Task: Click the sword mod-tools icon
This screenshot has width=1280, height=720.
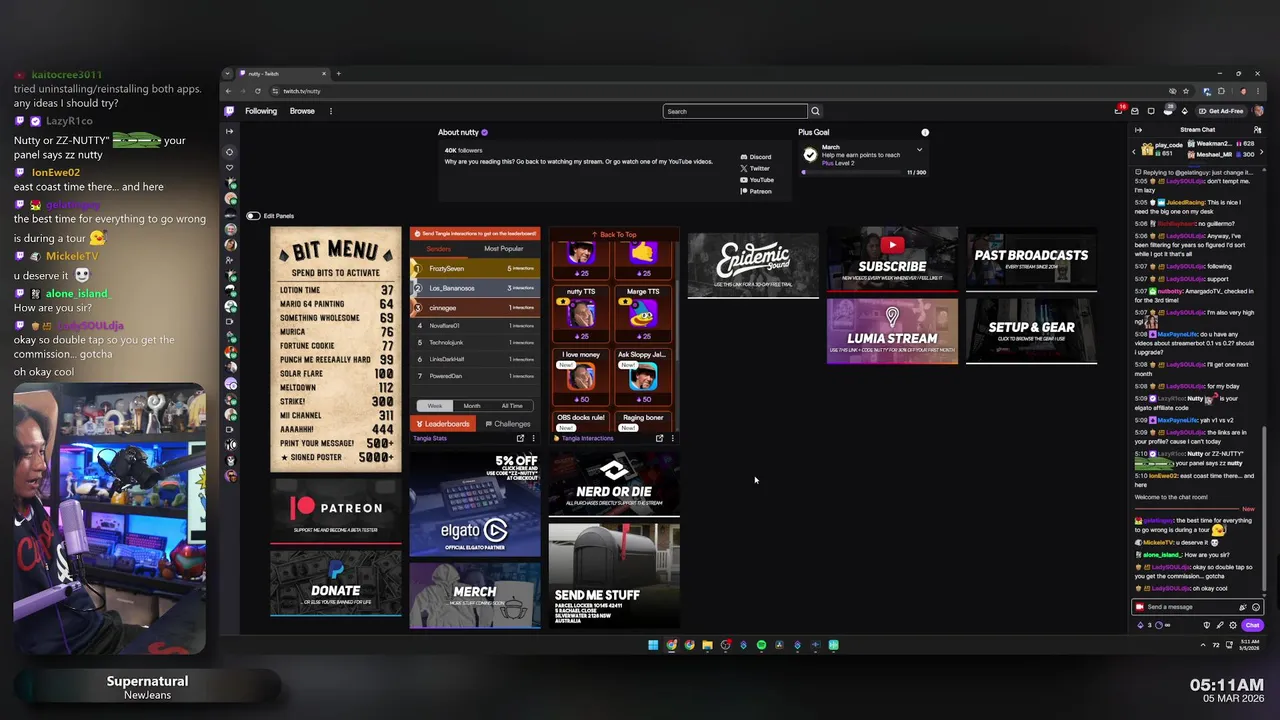Action: pyautogui.click(x=1219, y=625)
